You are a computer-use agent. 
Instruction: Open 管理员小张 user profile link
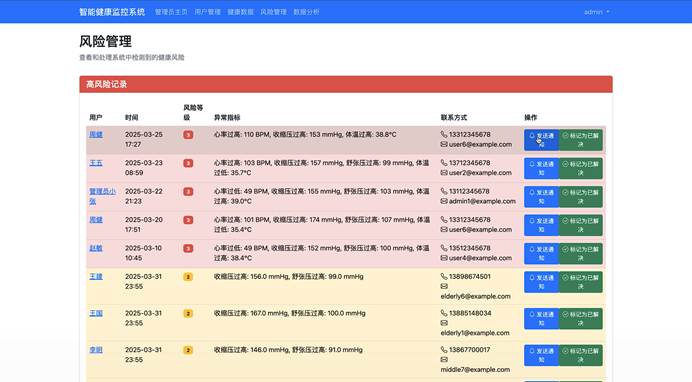[102, 196]
